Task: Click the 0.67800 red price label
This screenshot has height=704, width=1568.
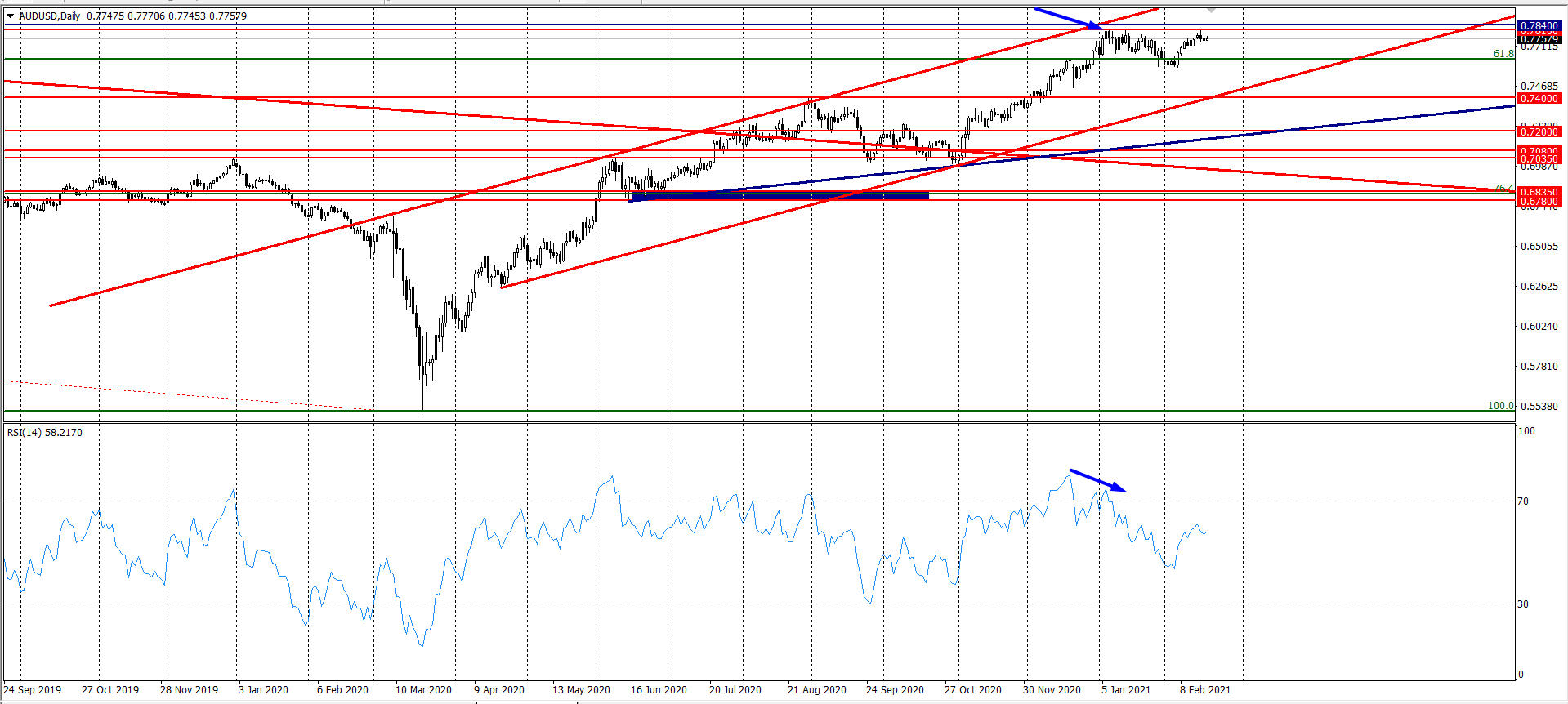Action: (1539, 202)
